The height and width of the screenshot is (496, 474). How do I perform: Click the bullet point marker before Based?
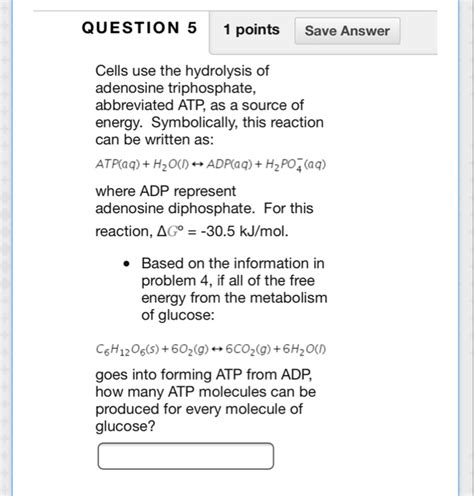coord(126,264)
